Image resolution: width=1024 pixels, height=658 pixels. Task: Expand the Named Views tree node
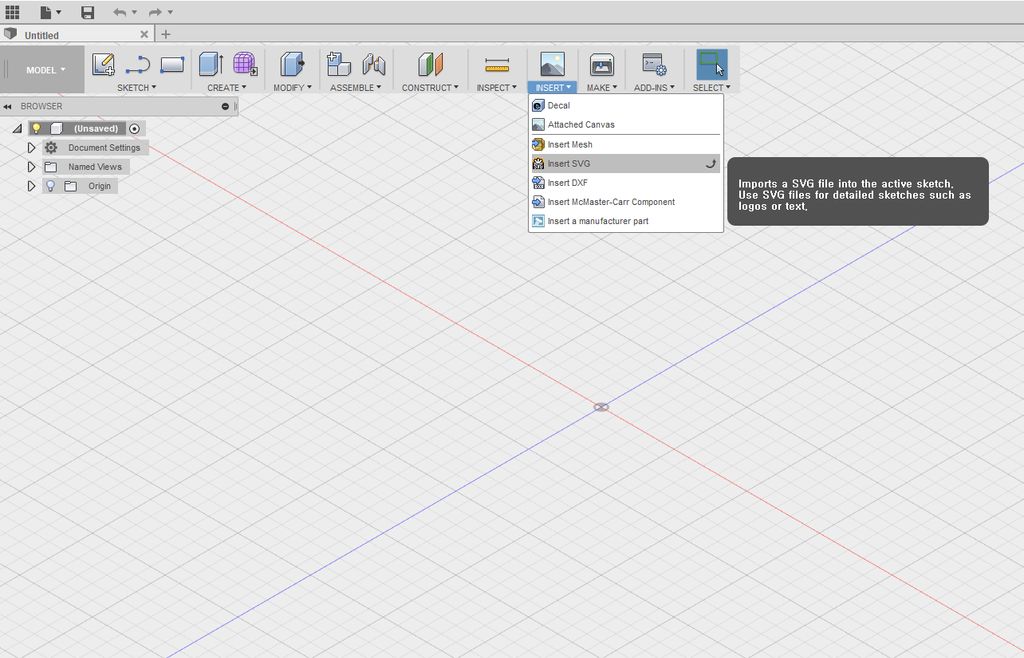[31, 167]
